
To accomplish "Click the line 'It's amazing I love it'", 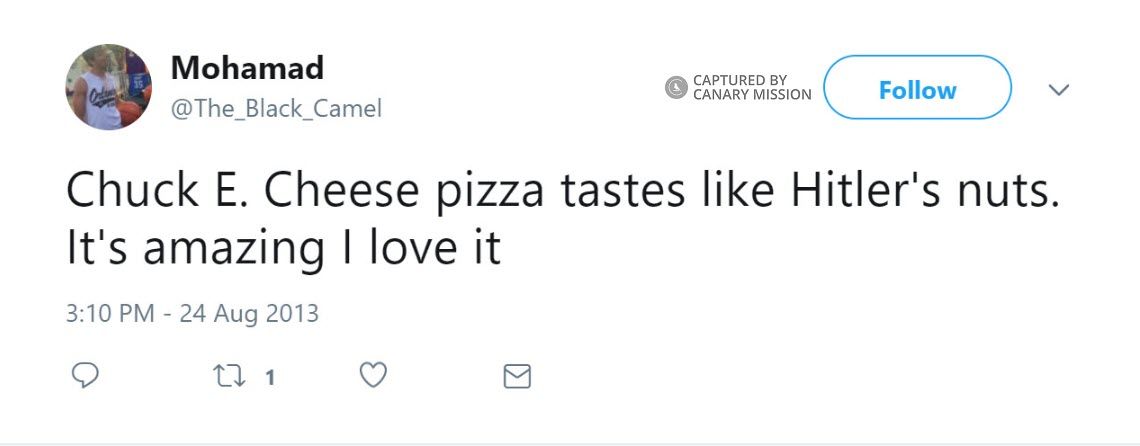I will pyautogui.click(x=283, y=248).
